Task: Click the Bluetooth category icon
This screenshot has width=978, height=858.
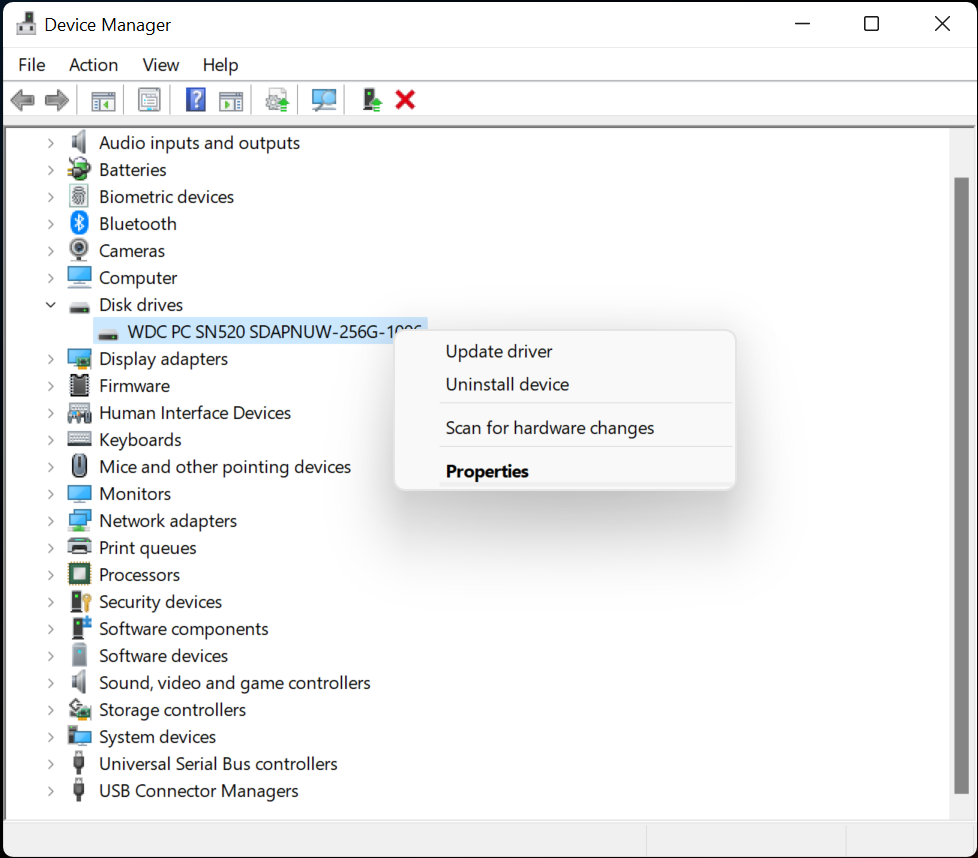Action: point(78,223)
